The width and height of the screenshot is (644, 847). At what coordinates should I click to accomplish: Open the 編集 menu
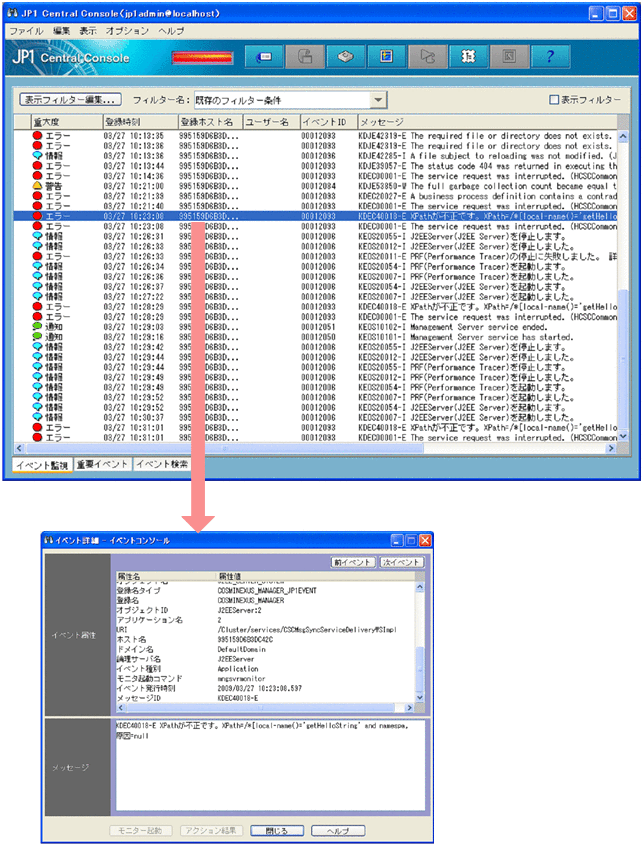point(62,31)
